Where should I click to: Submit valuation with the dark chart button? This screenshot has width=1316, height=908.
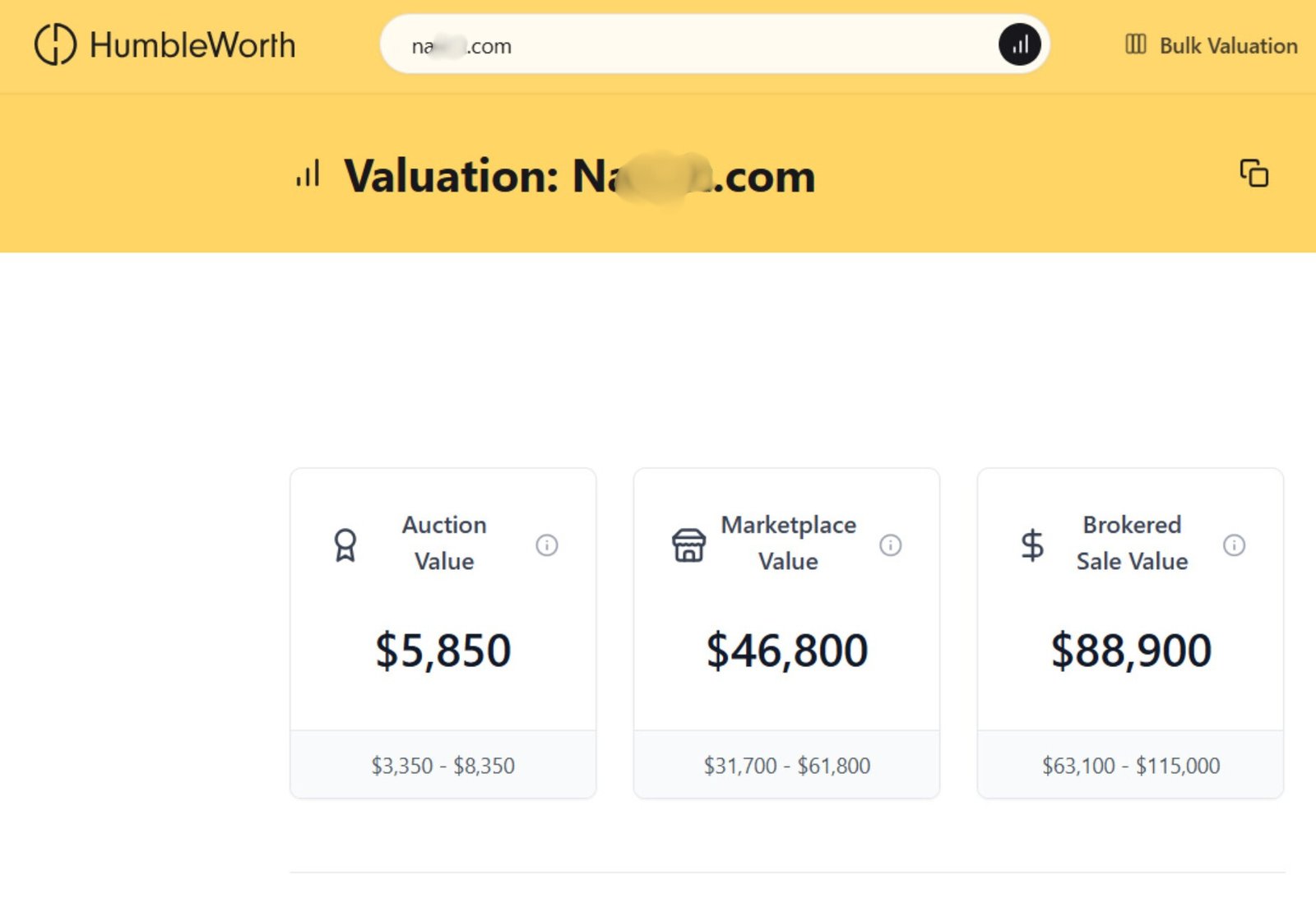coord(1019,44)
